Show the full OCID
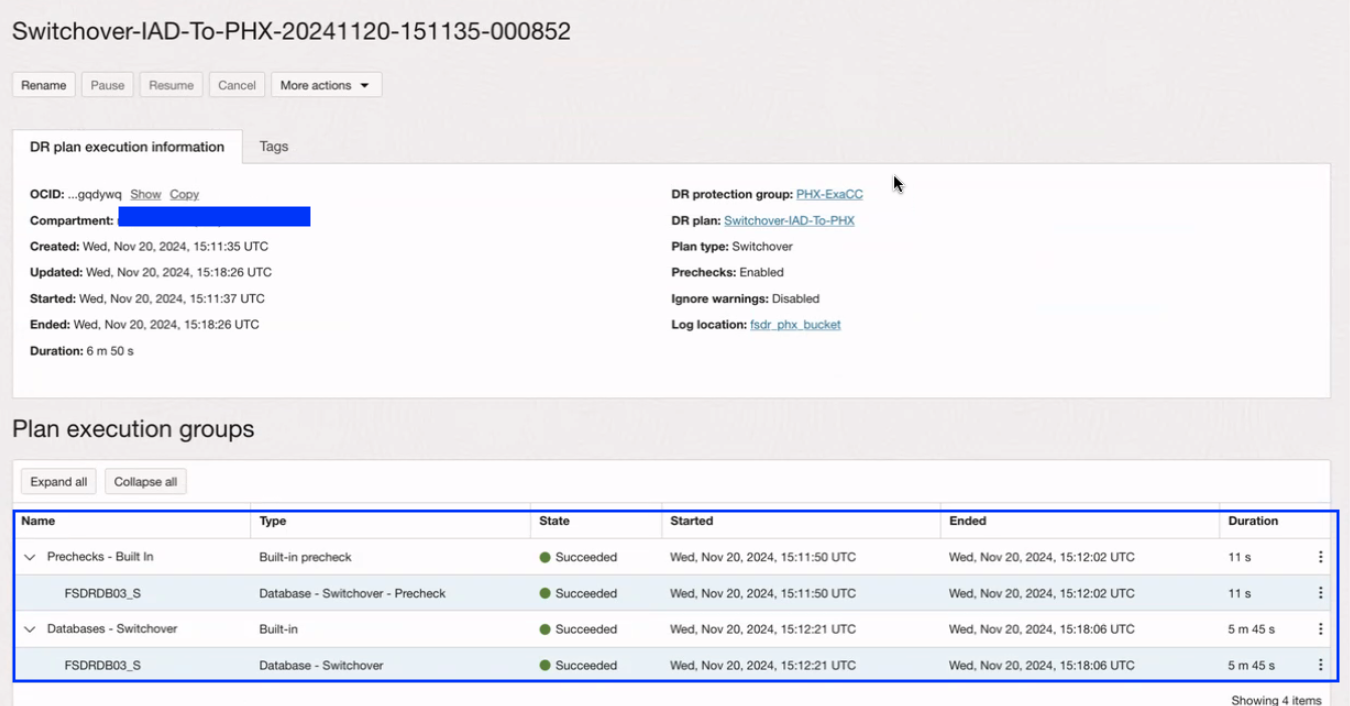1350x706 pixels. coord(145,194)
